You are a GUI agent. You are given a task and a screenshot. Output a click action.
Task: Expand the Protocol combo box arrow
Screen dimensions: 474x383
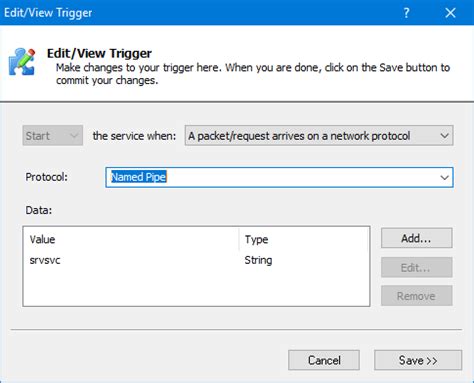click(444, 177)
